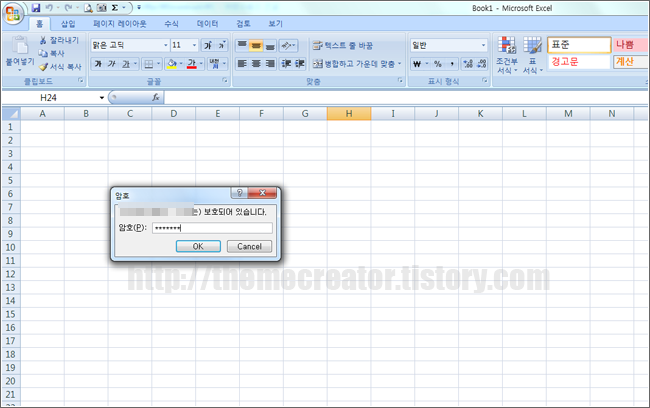
Task: Switch to the 보기 tab
Action: [275, 24]
